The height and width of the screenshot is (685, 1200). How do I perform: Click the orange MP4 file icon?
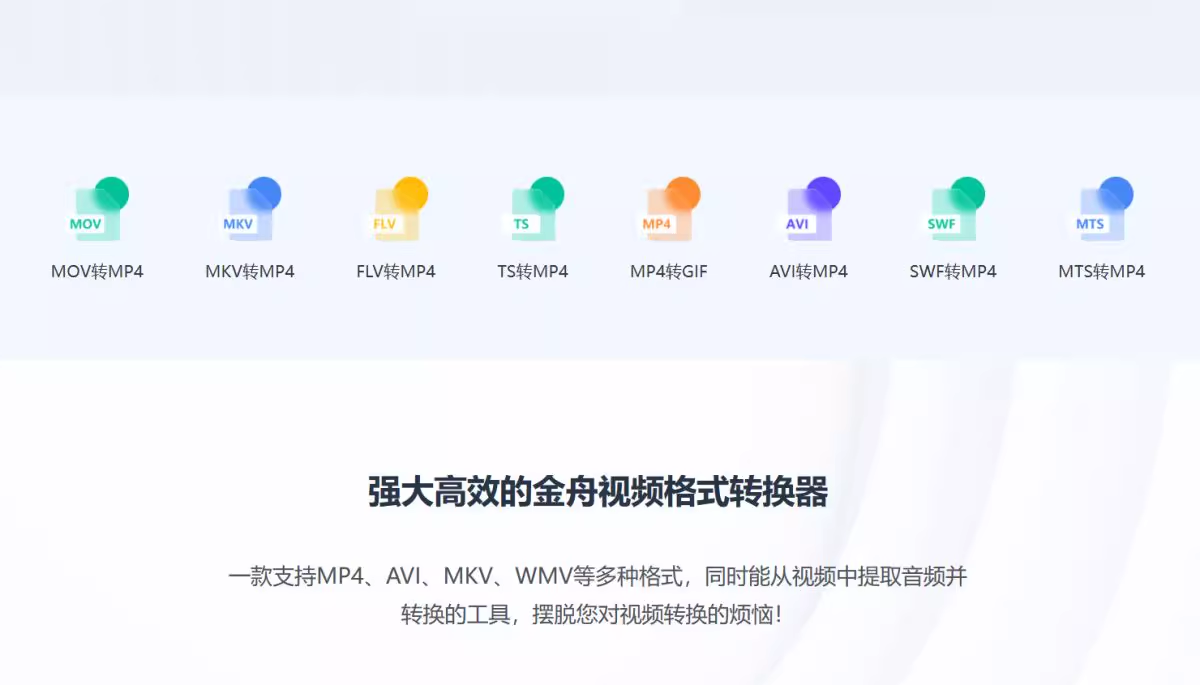click(669, 209)
